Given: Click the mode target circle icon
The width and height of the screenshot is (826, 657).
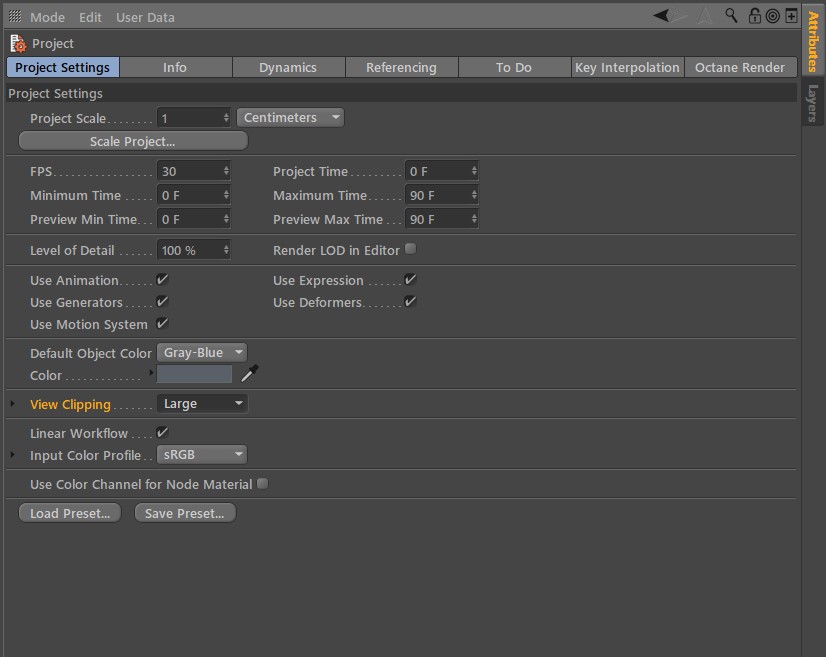Looking at the screenshot, I should [772, 16].
